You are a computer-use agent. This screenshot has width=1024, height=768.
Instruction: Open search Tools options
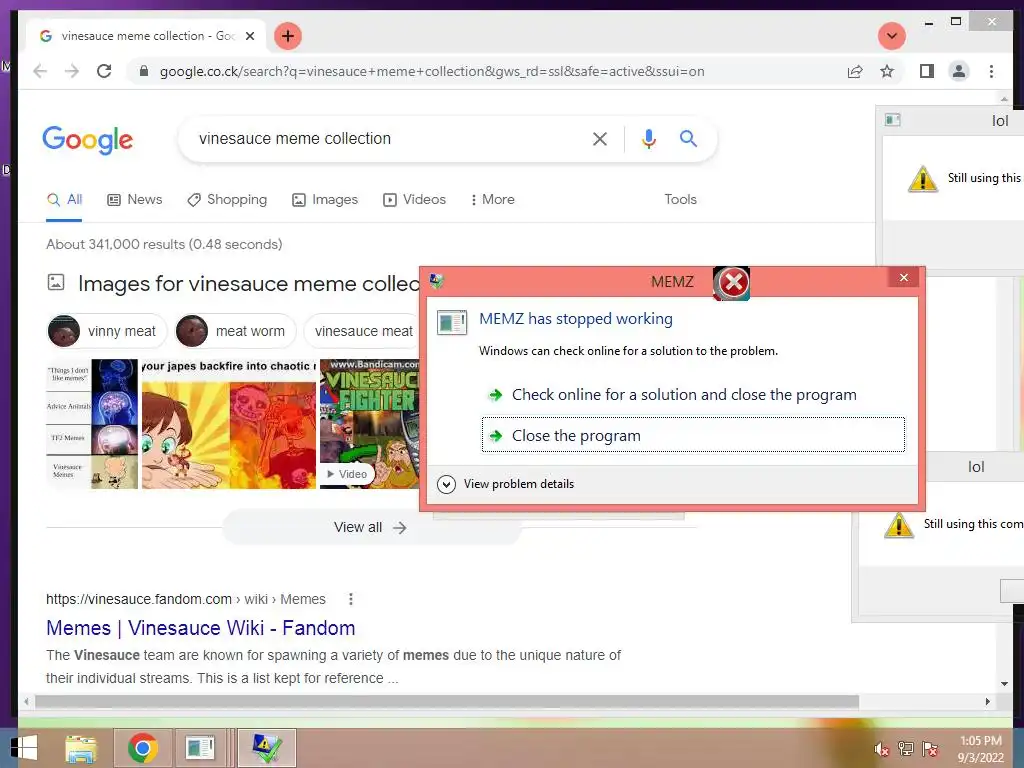pos(680,200)
